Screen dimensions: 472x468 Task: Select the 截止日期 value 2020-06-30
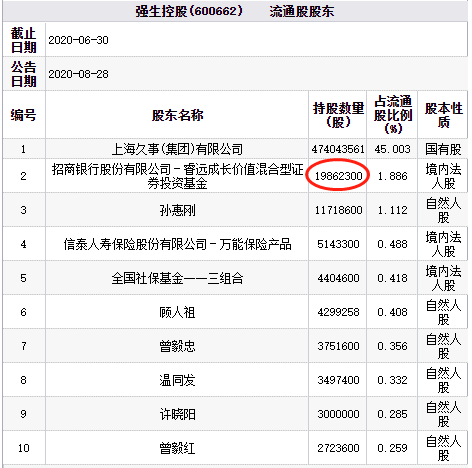tap(78, 40)
